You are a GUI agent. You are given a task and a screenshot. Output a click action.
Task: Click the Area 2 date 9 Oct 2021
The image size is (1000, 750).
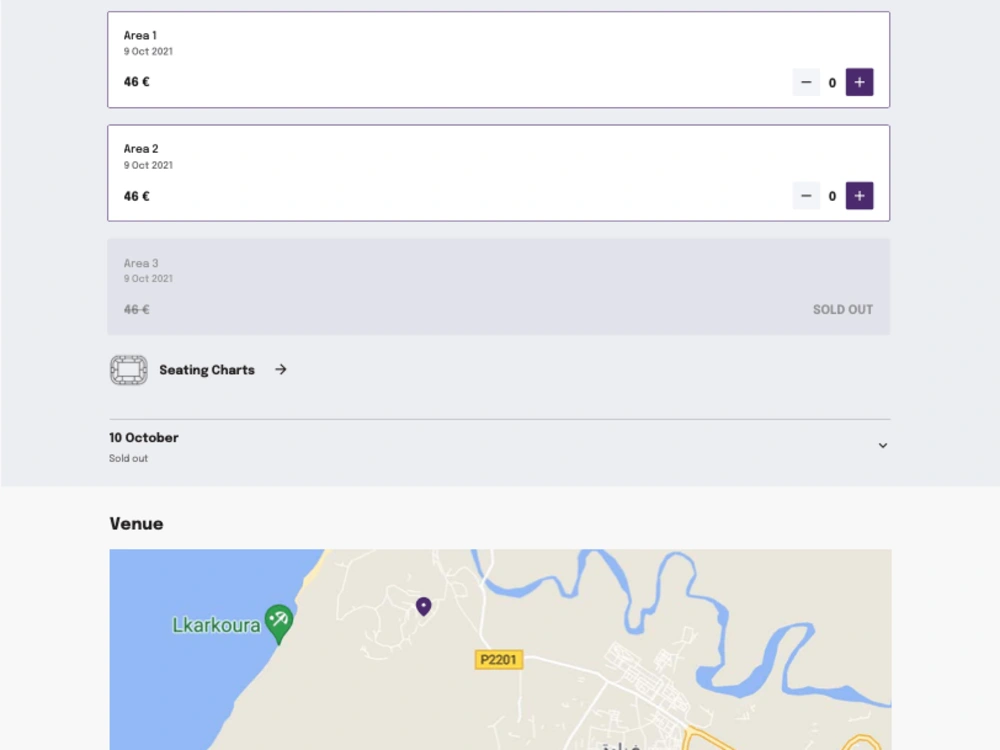[148, 165]
